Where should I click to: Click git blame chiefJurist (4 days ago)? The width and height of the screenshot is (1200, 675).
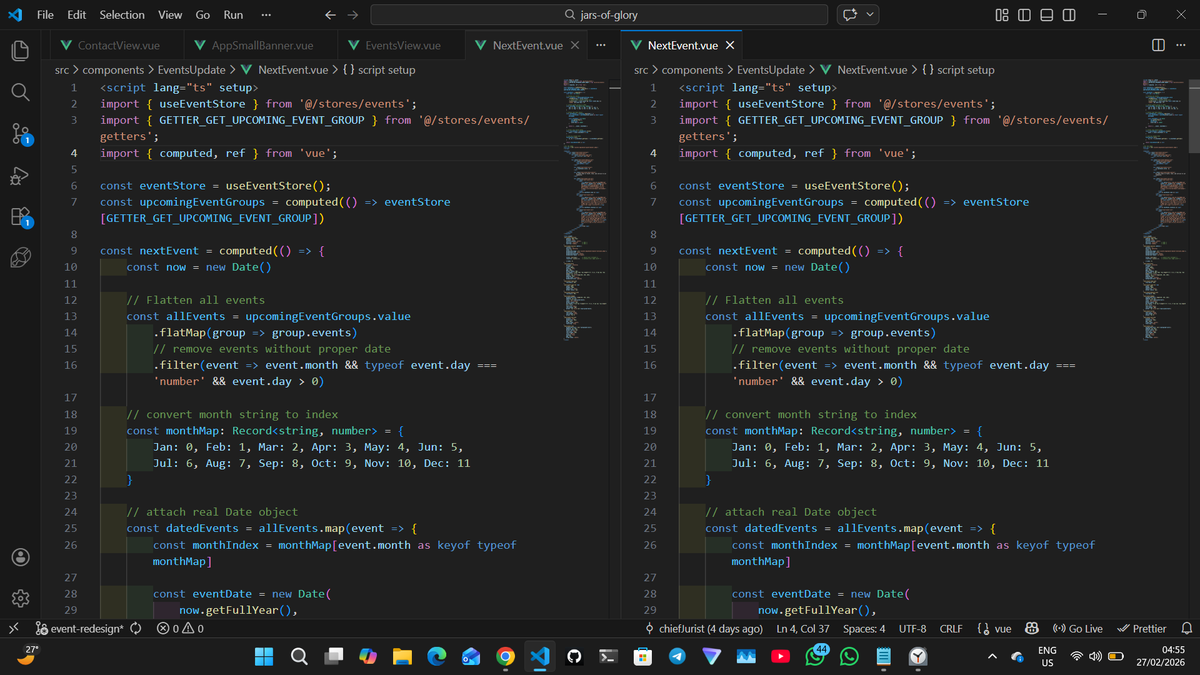point(705,629)
